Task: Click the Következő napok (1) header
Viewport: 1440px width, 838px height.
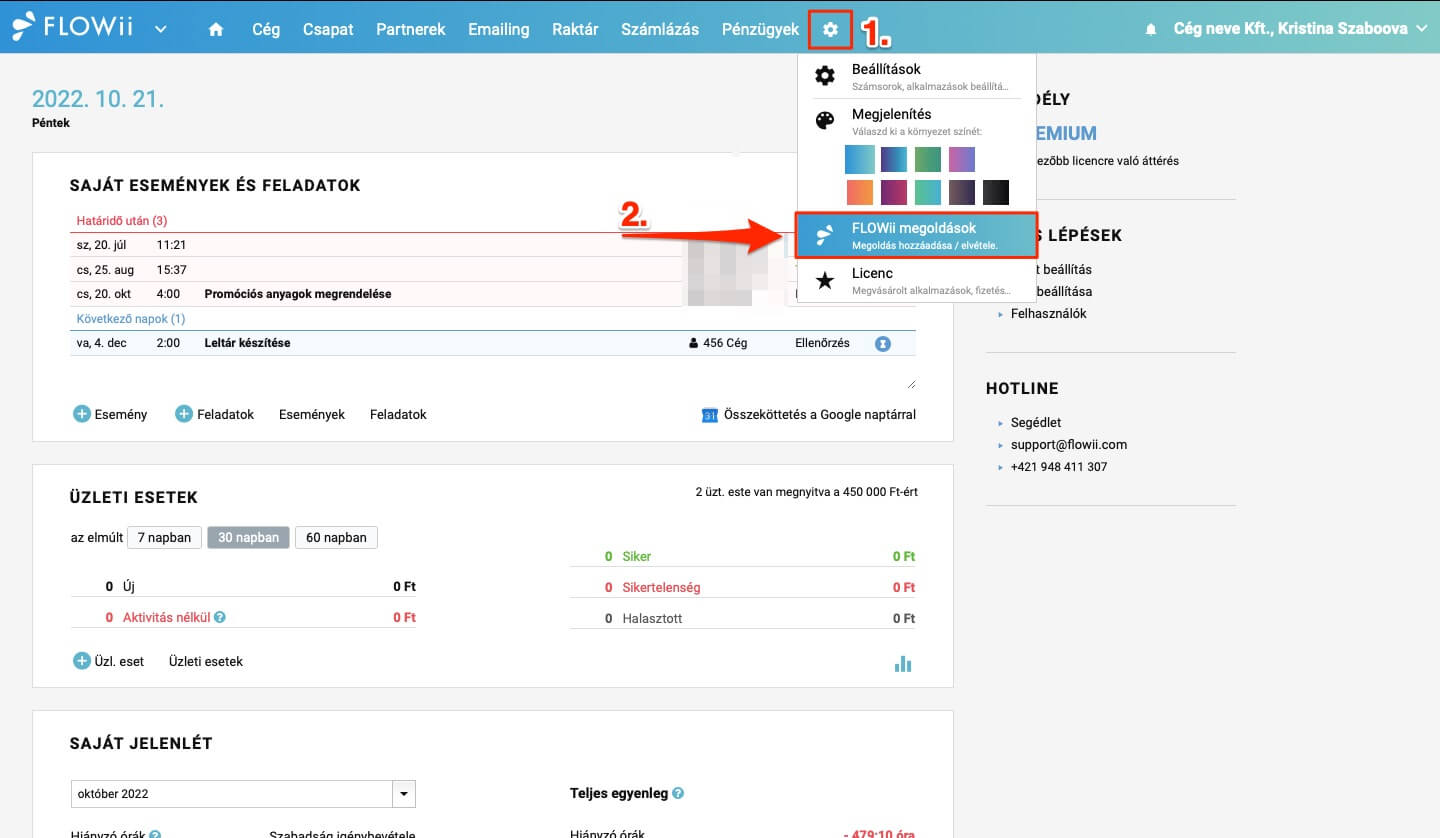Action: pyautogui.click(x=131, y=319)
